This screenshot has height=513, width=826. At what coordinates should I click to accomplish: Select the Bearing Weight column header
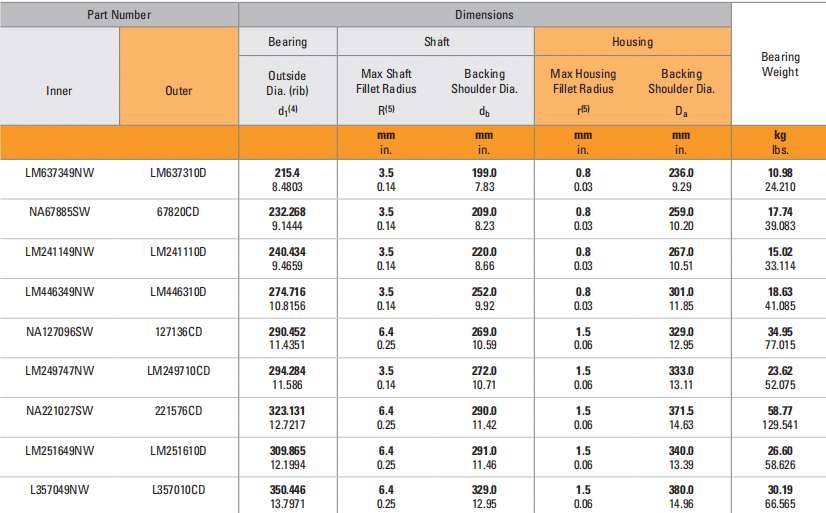tap(779, 65)
